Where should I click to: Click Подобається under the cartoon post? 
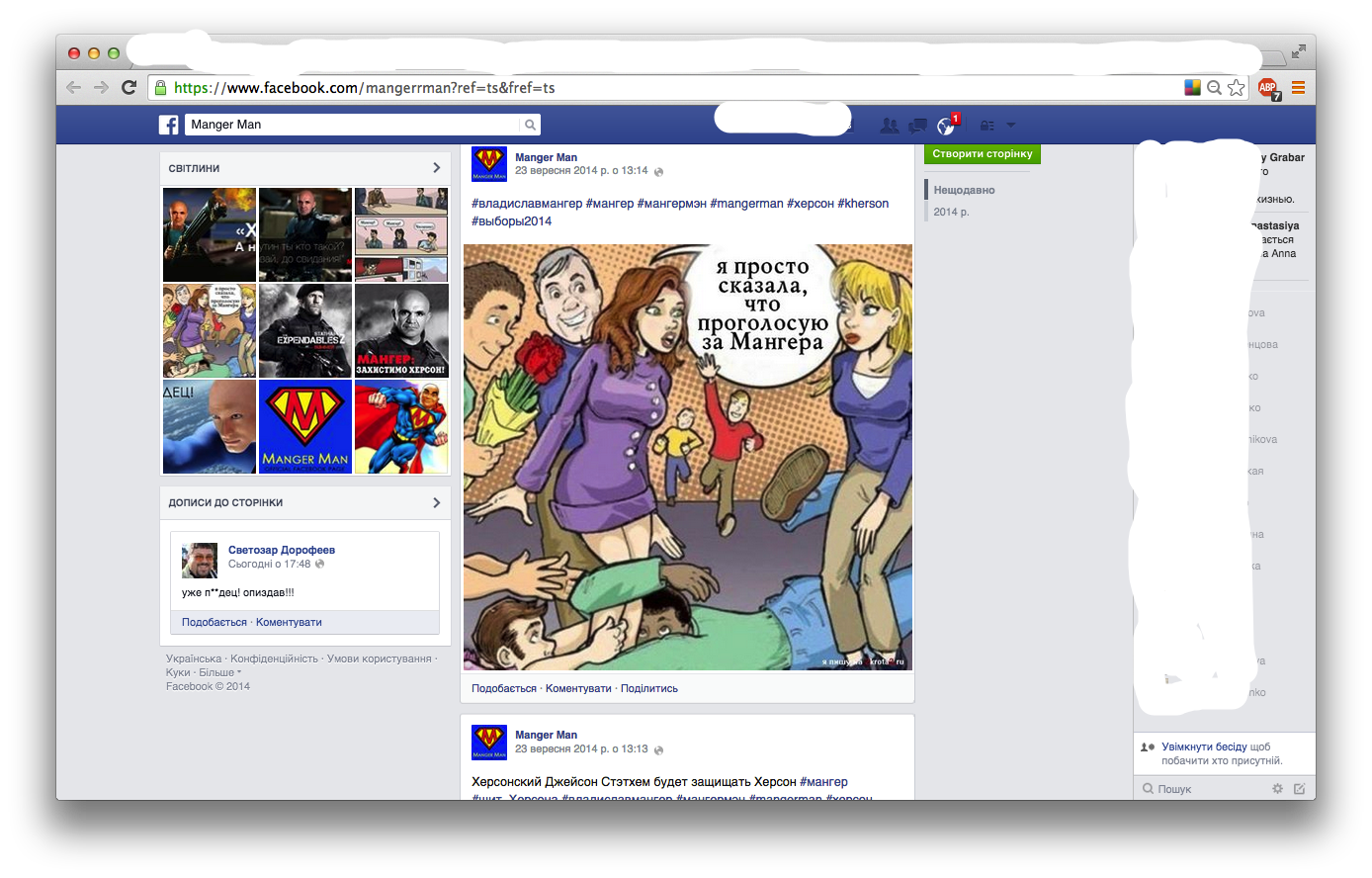(504, 688)
